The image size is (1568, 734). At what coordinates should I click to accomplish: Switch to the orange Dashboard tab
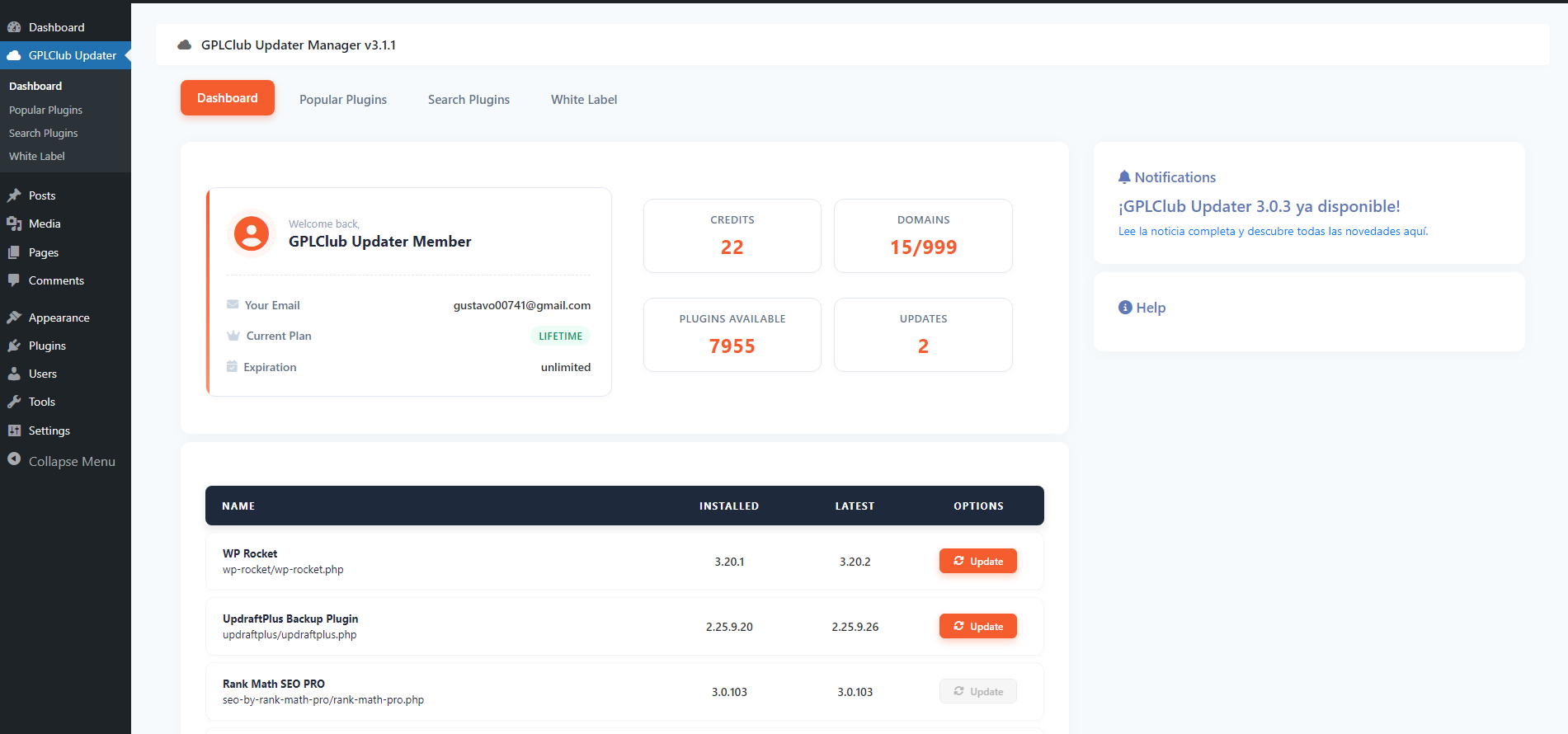(228, 98)
